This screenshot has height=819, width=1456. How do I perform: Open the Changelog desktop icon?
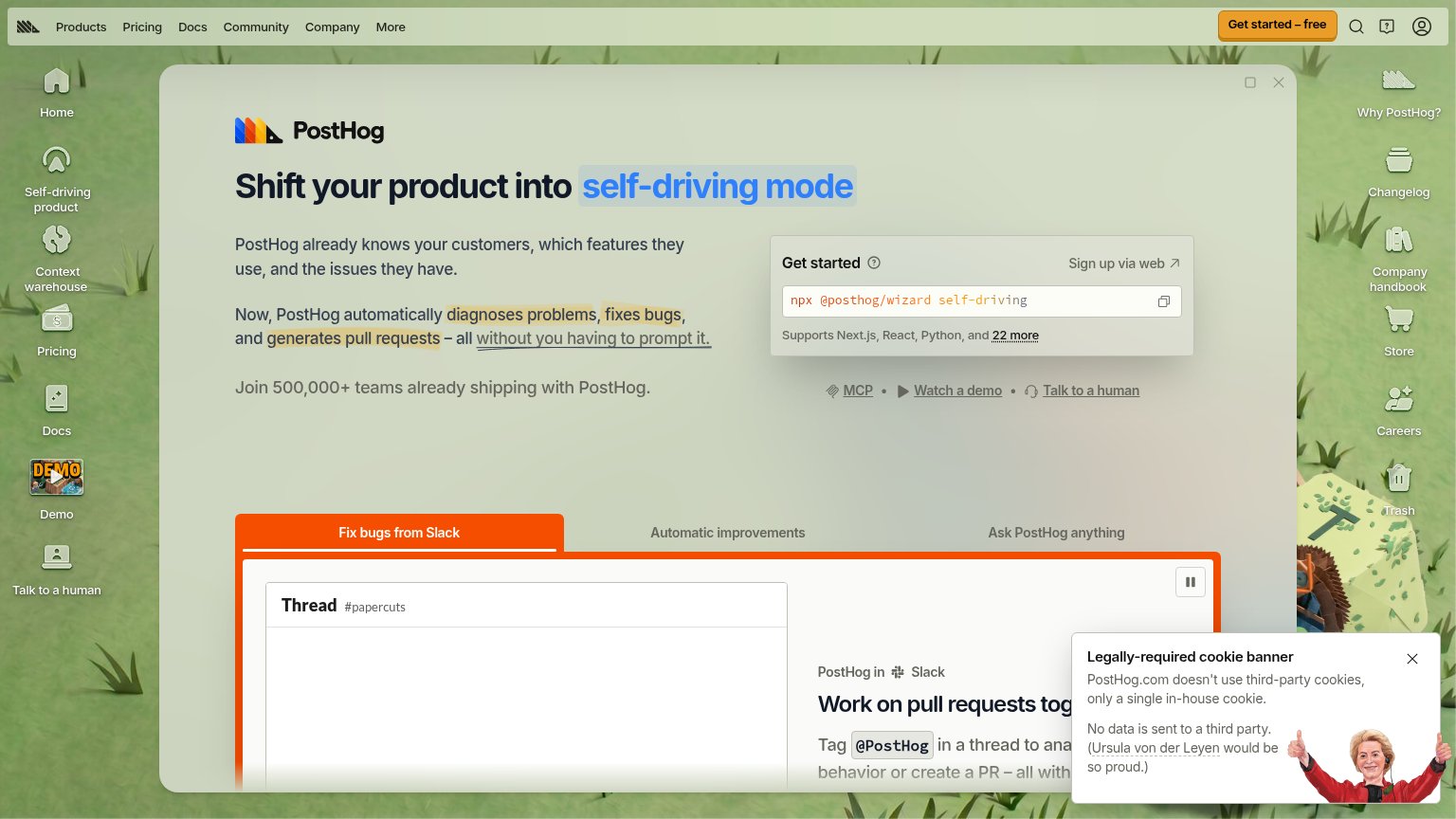point(1399,172)
